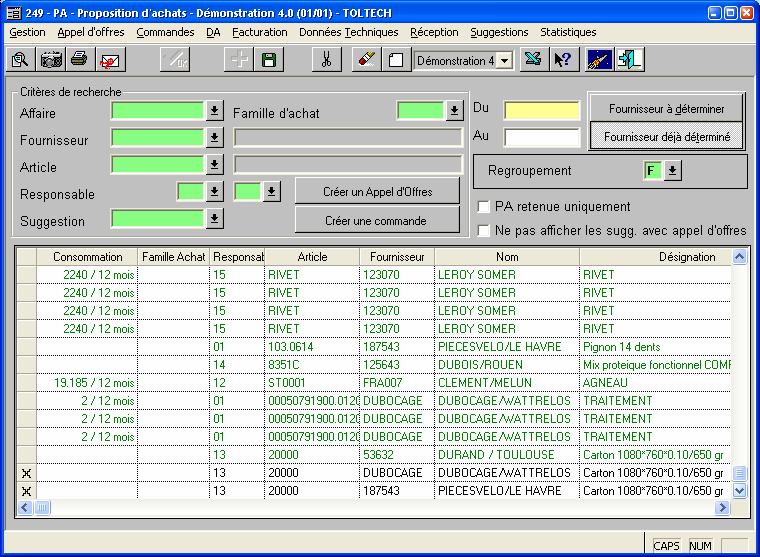Enable PA retenue uniquement checkbox

click(484, 207)
